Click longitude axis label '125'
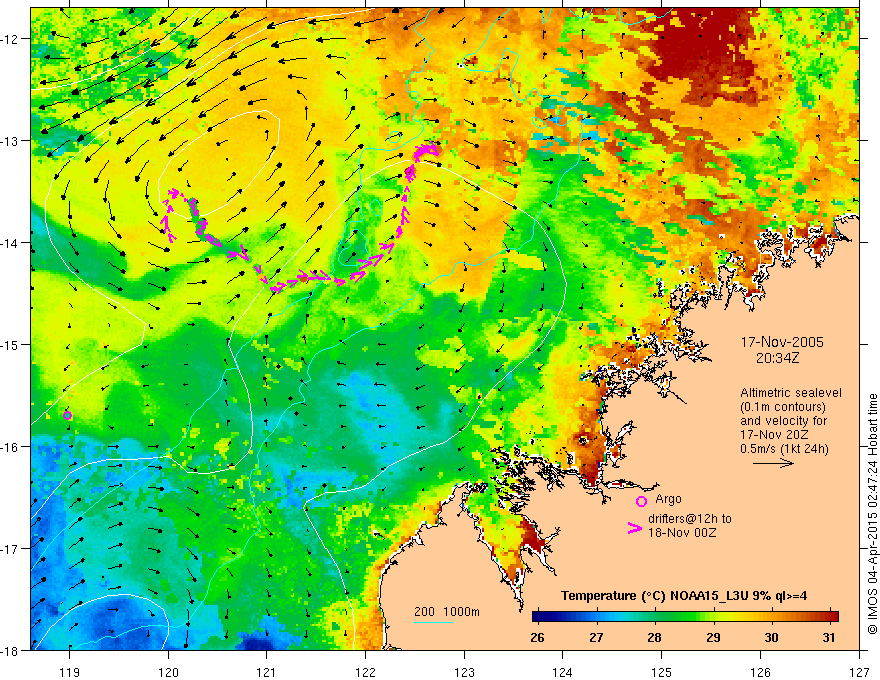 662,672
